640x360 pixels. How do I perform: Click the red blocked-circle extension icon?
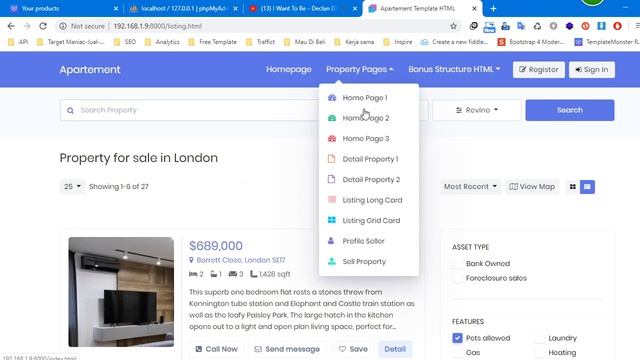point(585,26)
